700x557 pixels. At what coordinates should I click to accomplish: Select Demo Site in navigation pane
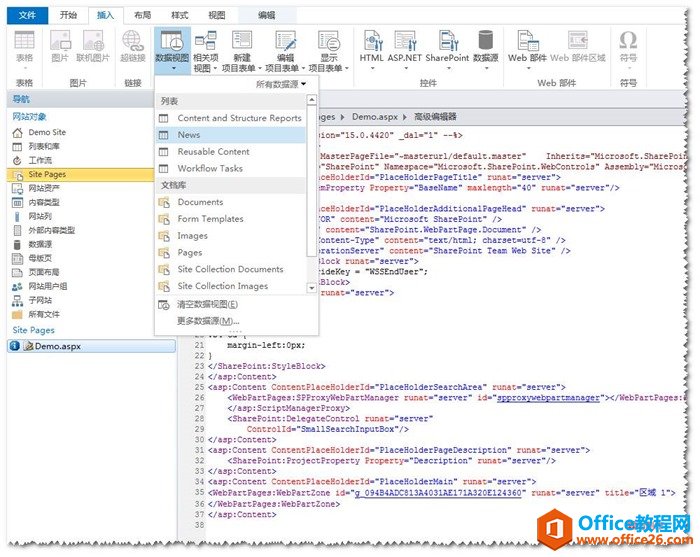coord(47,132)
